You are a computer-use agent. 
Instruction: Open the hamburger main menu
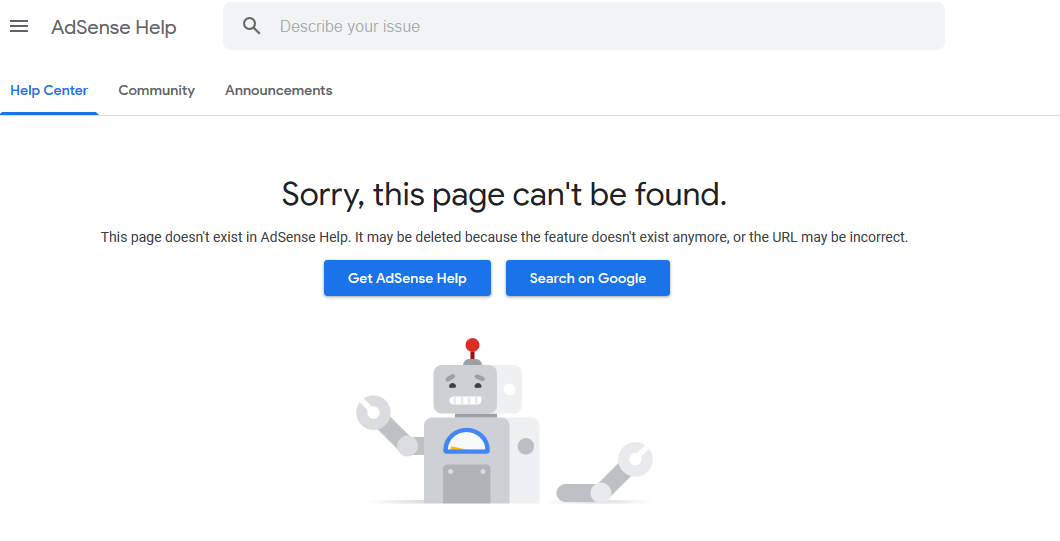pos(18,27)
